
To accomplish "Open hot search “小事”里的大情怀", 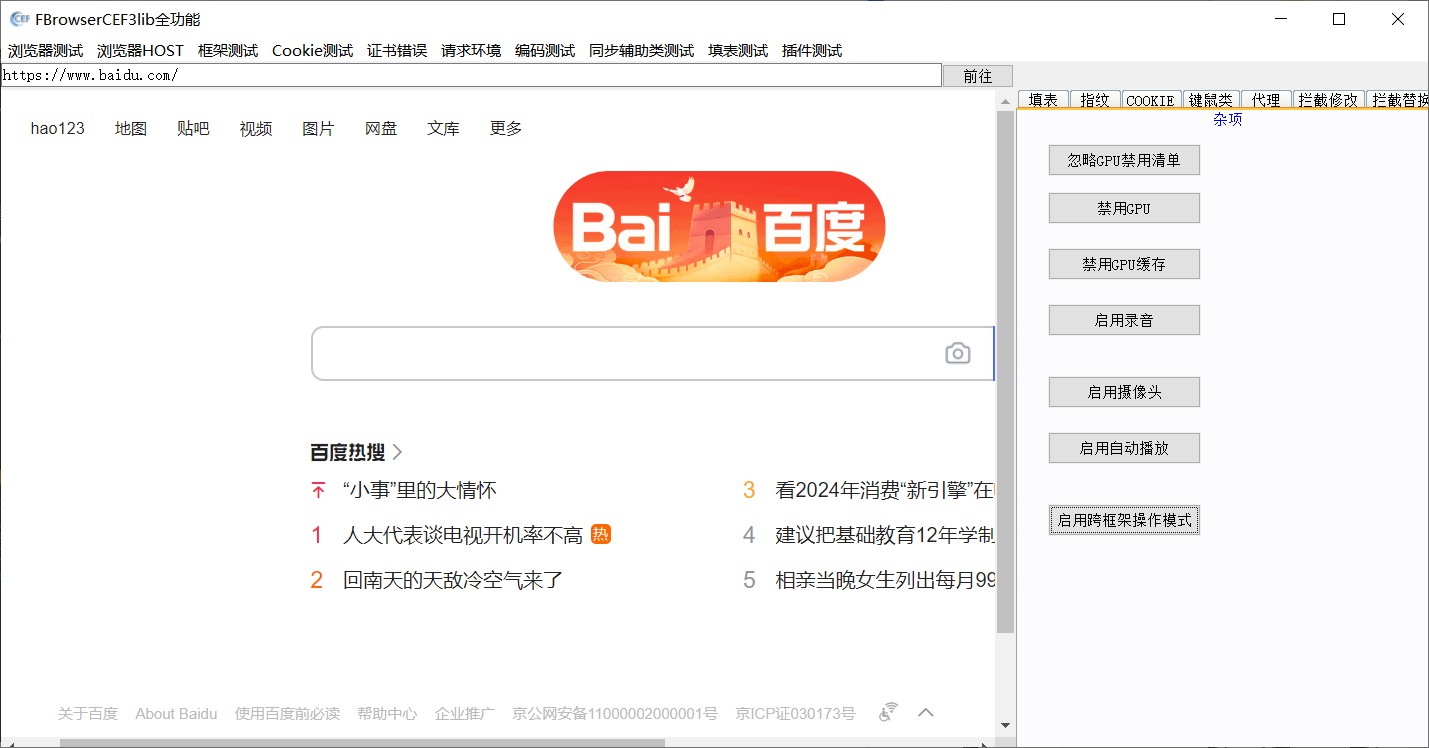I will 420,490.
